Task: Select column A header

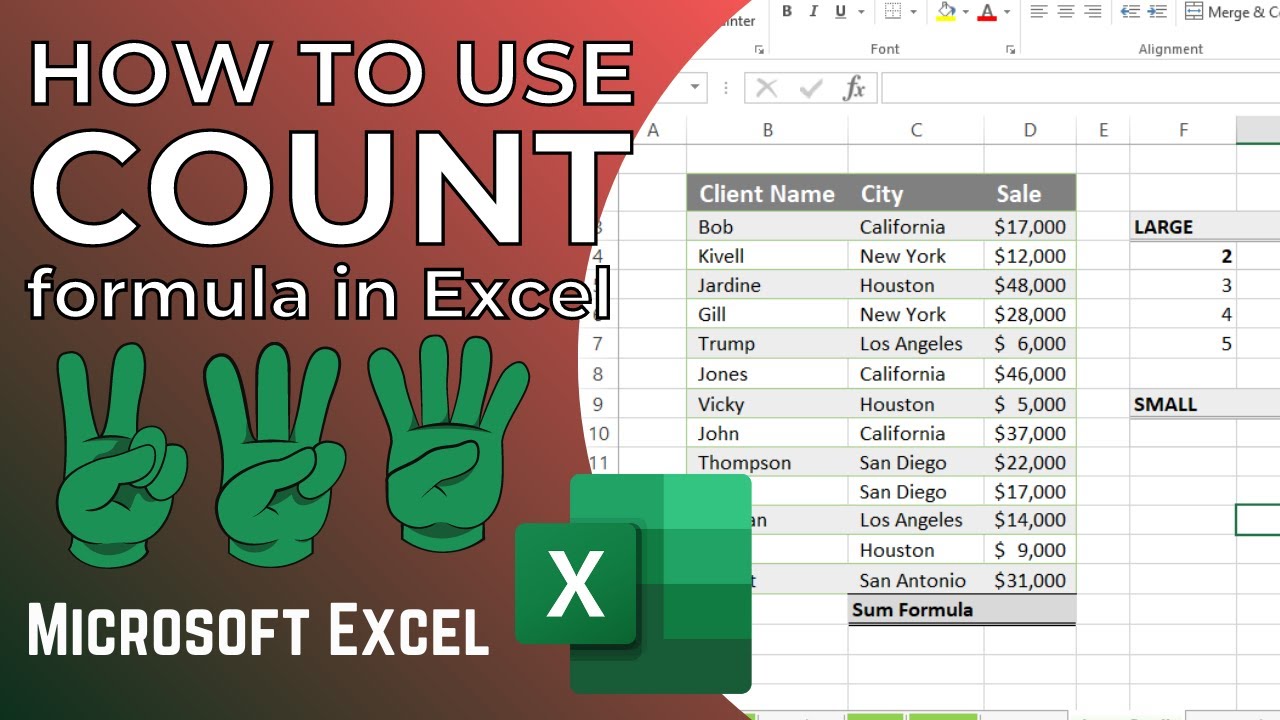Action: tap(653, 130)
